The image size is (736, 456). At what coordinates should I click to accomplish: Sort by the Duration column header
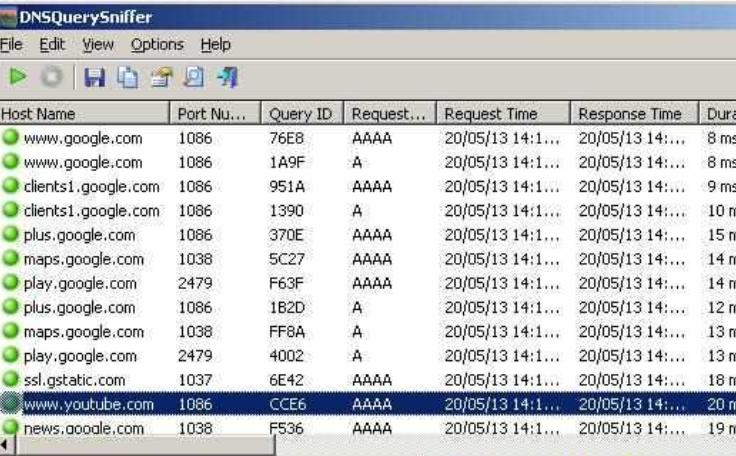pos(718,114)
